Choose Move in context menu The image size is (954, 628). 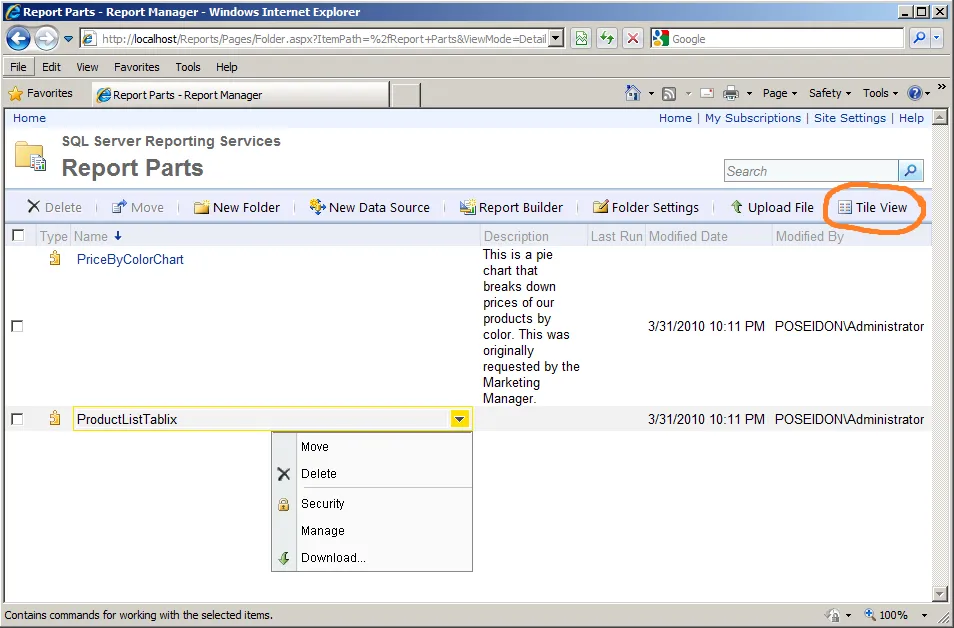pyautogui.click(x=372, y=447)
